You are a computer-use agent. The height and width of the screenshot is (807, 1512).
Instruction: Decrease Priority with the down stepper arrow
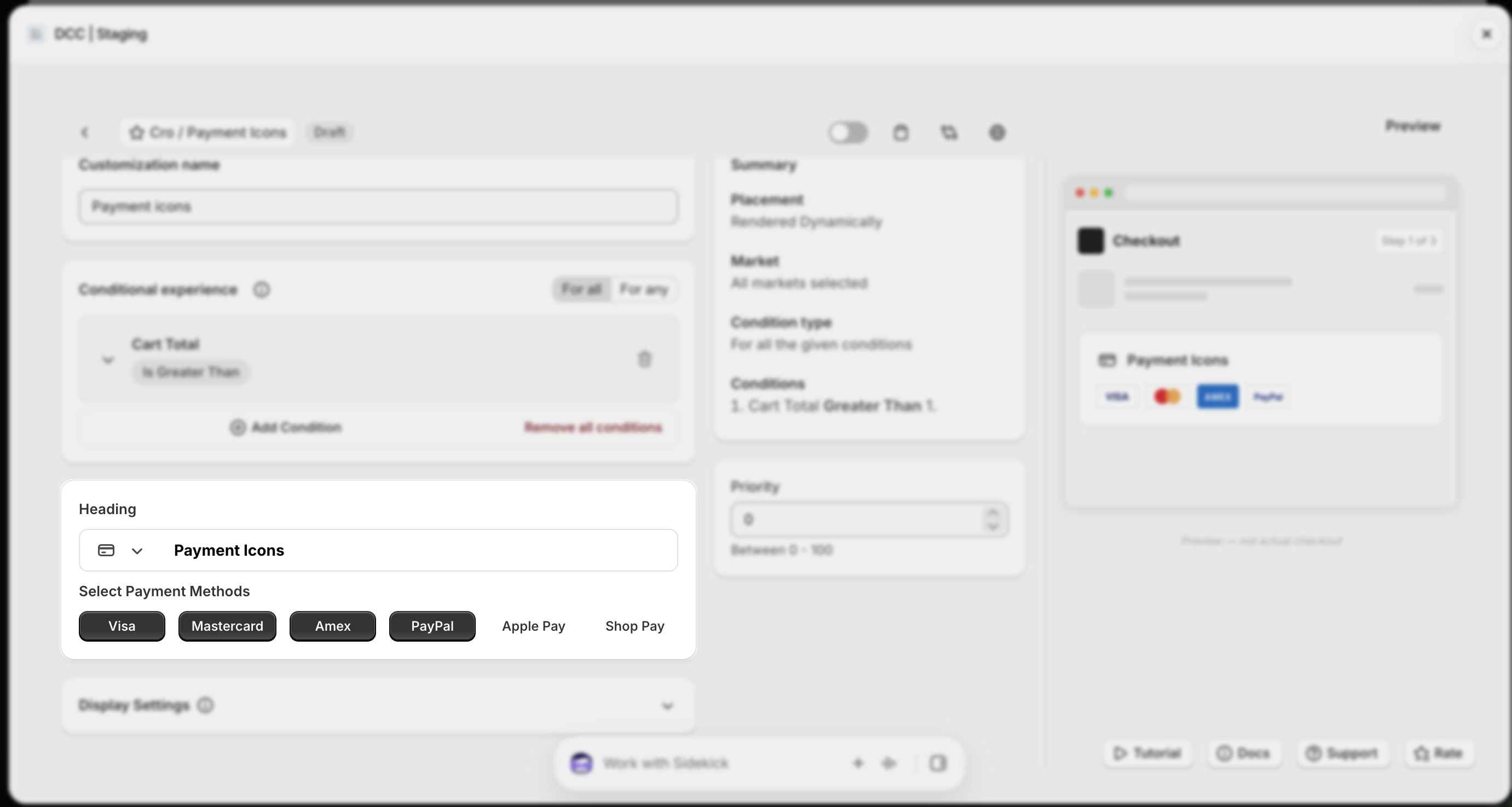(x=993, y=527)
